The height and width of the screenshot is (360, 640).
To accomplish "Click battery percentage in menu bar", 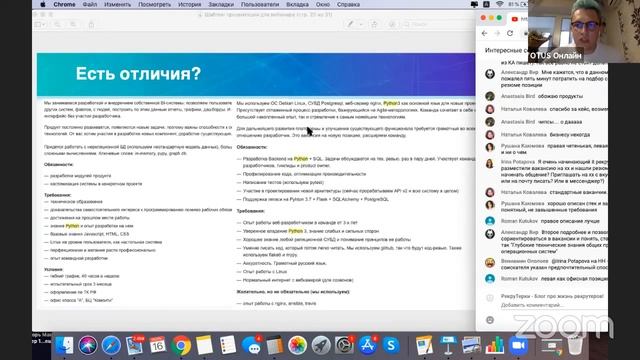I will click(513, 4).
